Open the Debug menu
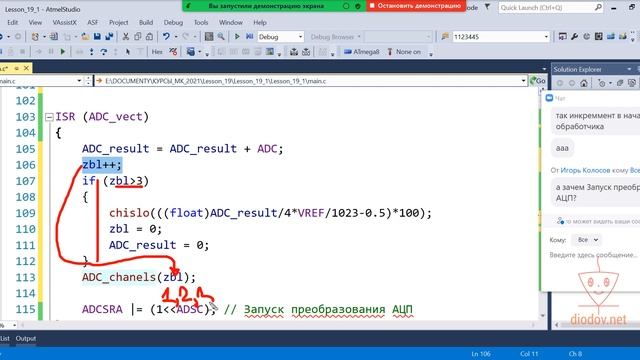The height and width of the screenshot is (360, 640). coord(173,22)
